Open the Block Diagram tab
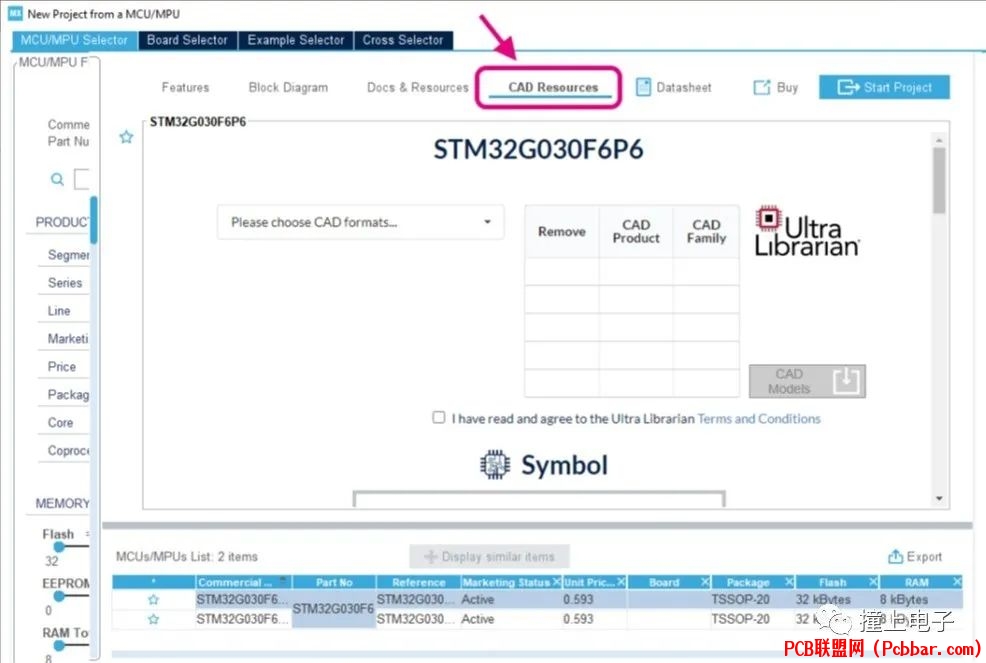The height and width of the screenshot is (663, 986). [x=288, y=87]
